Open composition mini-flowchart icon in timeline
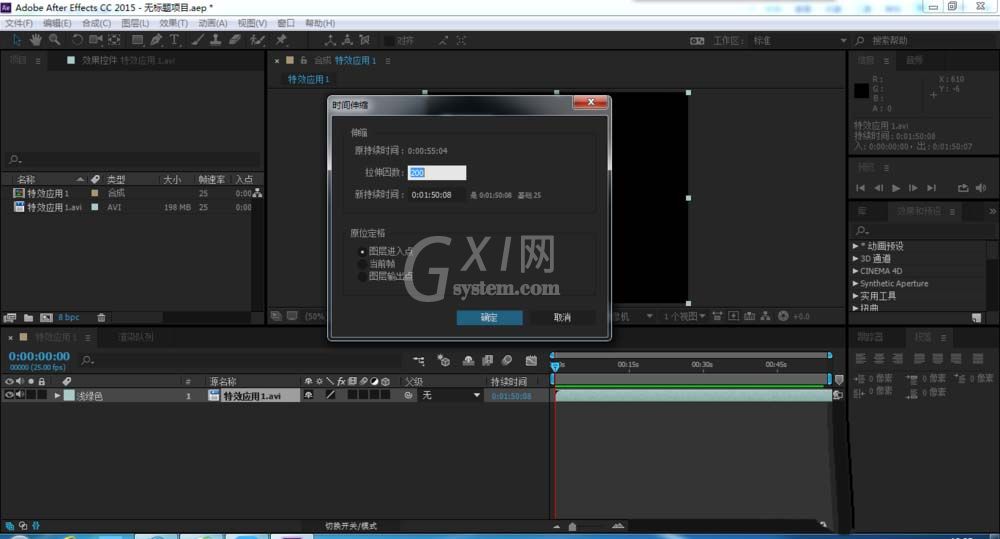This screenshot has width=1000, height=539. pyautogui.click(x=419, y=361)
